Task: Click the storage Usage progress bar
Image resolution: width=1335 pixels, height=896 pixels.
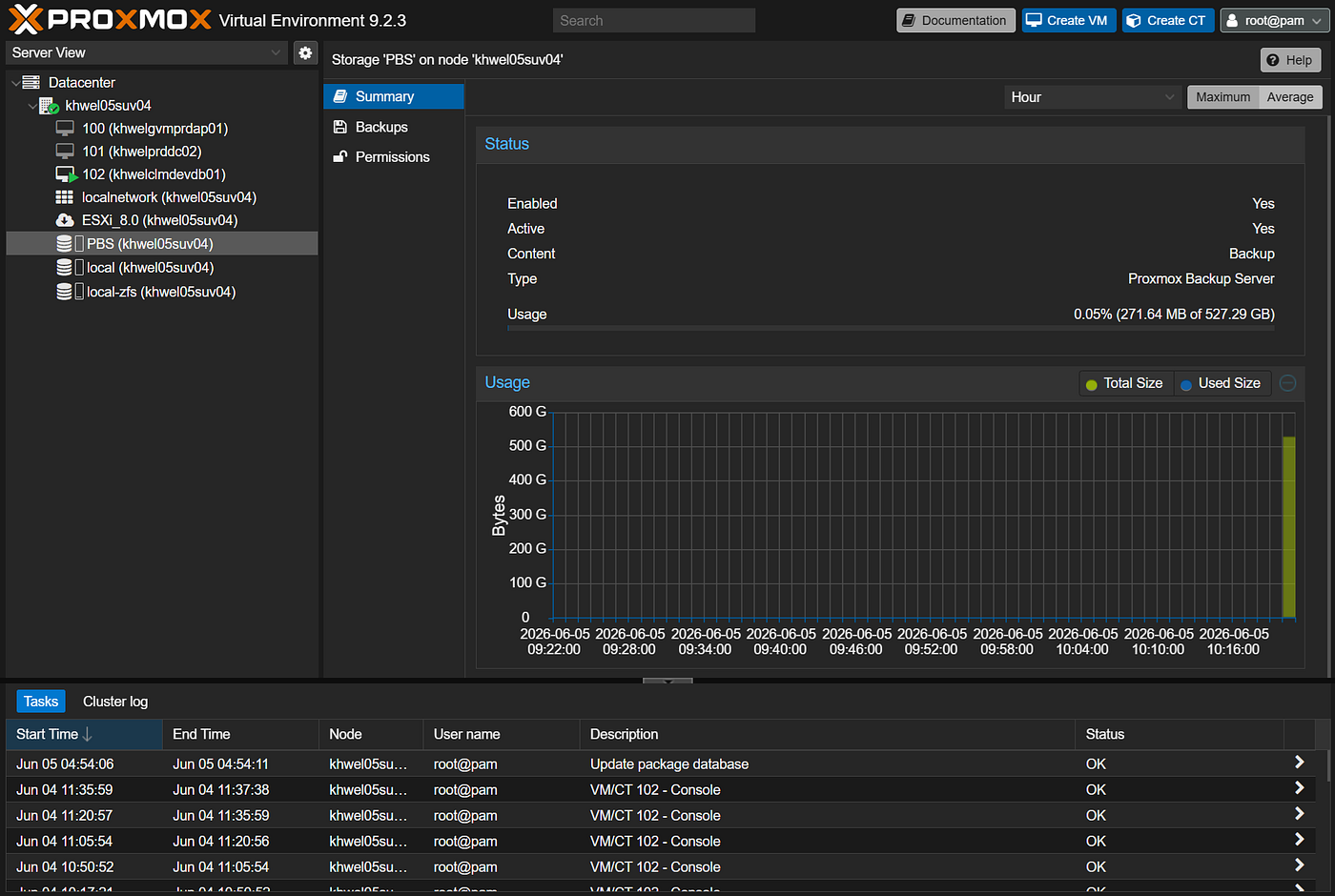Action: (891, 328)
